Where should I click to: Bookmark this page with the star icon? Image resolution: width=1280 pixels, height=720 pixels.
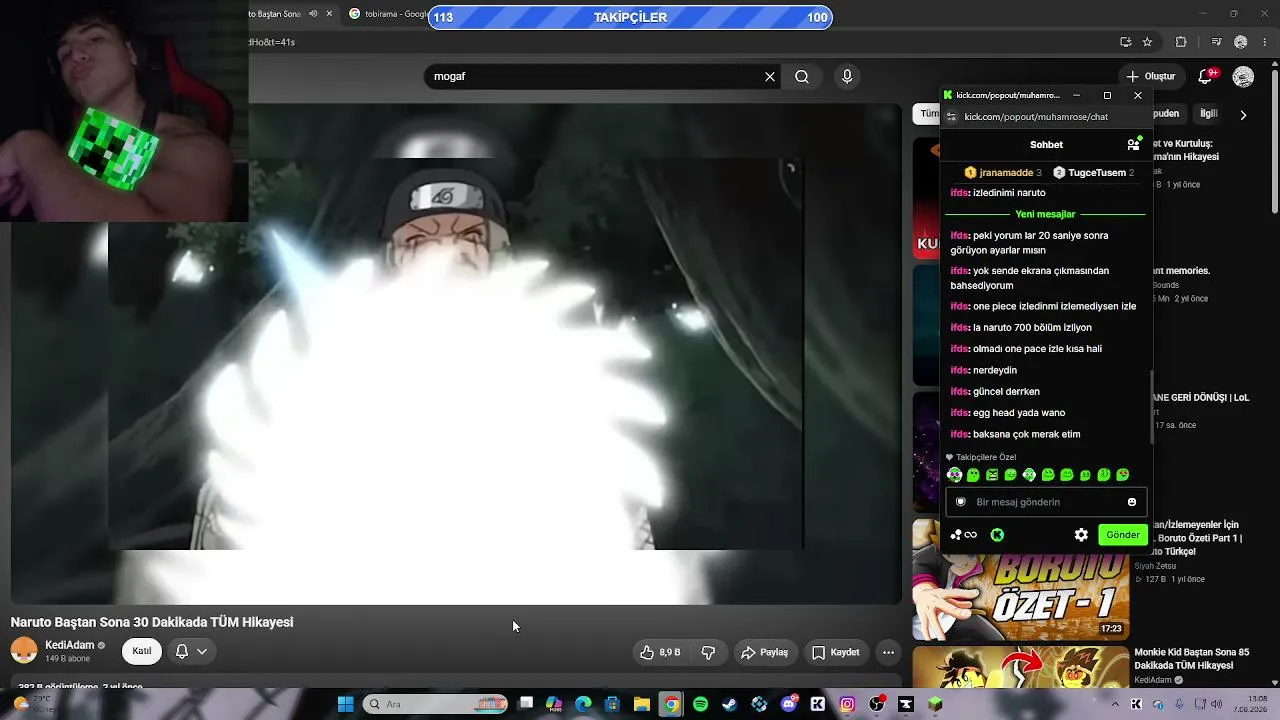pos(1147,42)
